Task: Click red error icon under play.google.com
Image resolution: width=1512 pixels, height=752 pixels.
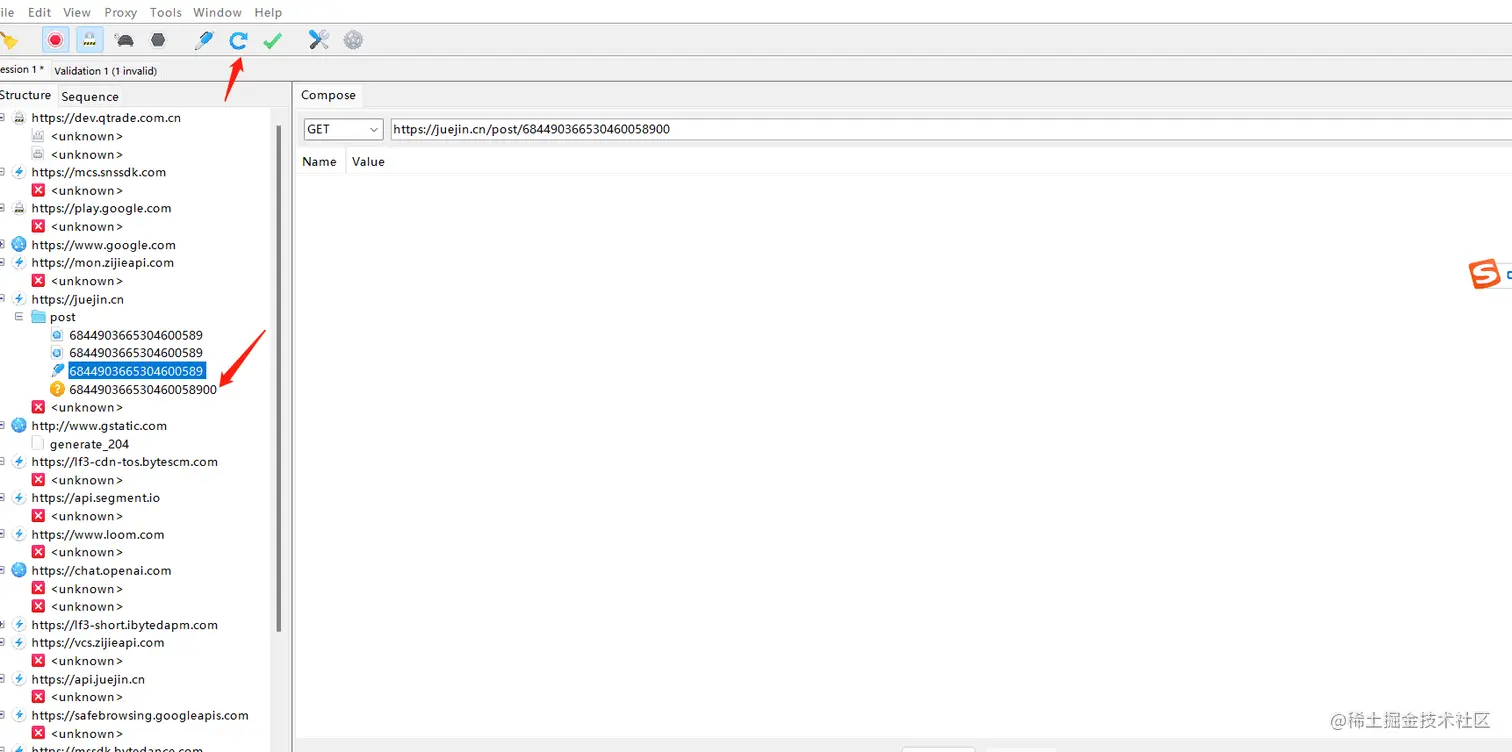Action: coord(38,226)
